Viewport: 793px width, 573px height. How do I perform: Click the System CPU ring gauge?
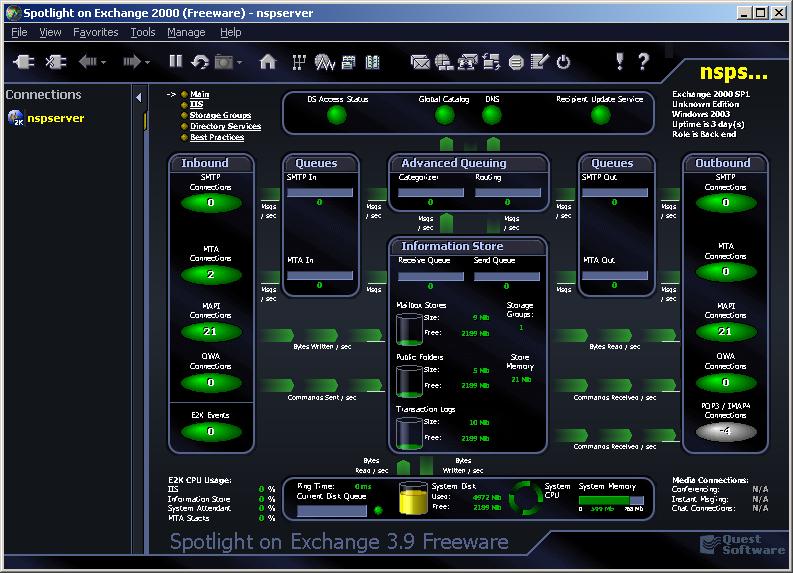525,498
